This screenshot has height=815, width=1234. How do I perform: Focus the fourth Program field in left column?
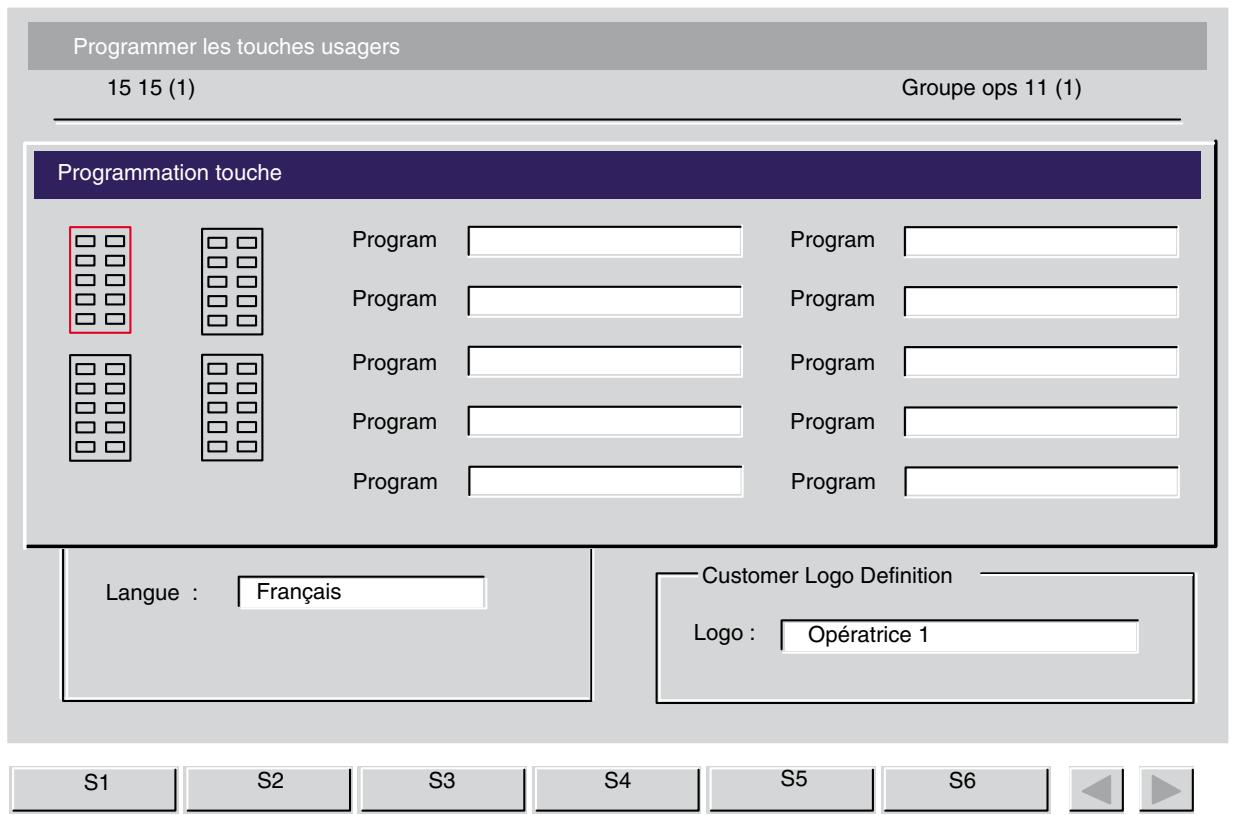tap(606, 422)
